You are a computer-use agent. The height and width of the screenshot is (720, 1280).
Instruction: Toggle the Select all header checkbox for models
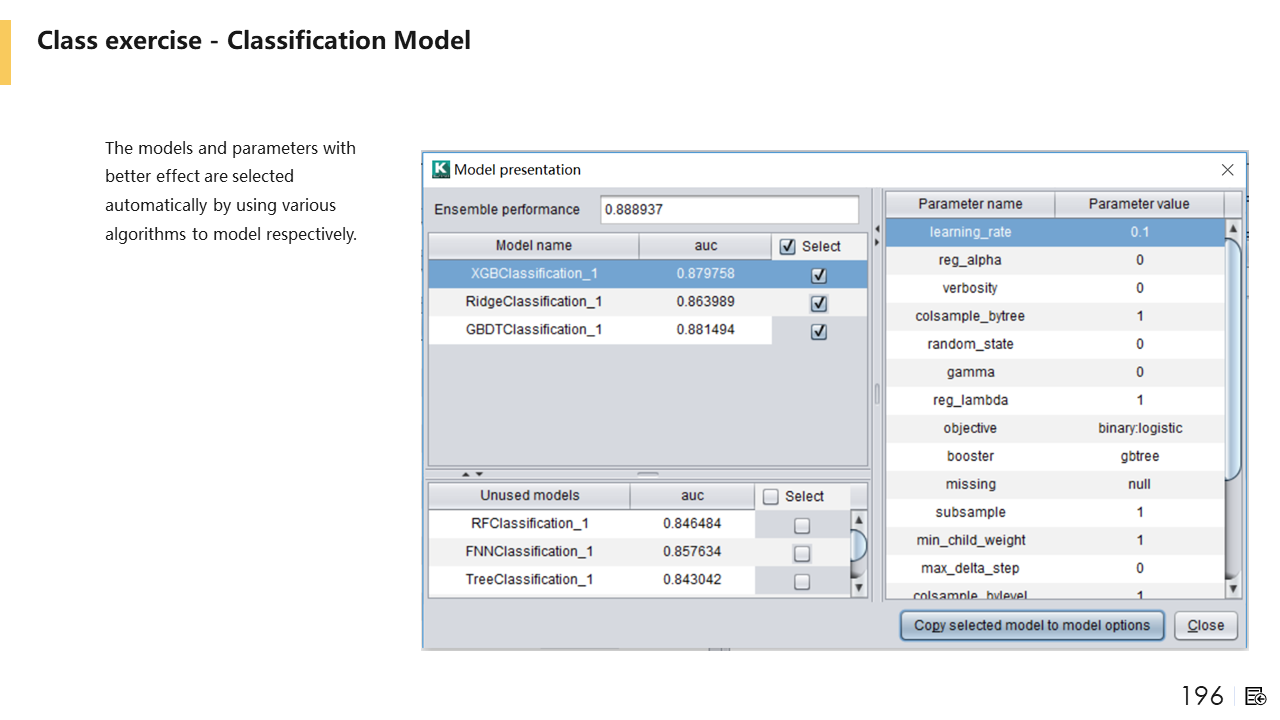click(x=788, y=247)
